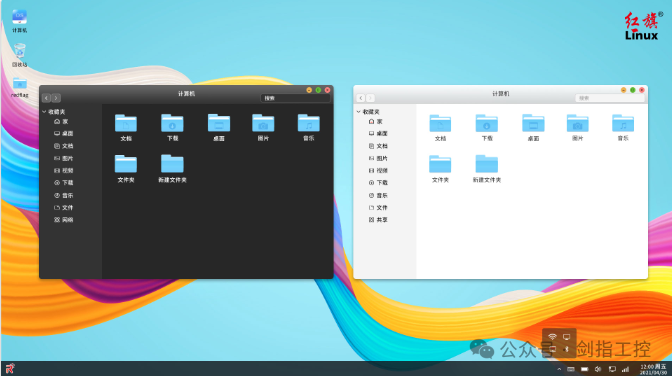The height and width of the screenshot is (376, 672).
Task: Open 桌面 folder in the dark window
Action: (x=219, y=127)
